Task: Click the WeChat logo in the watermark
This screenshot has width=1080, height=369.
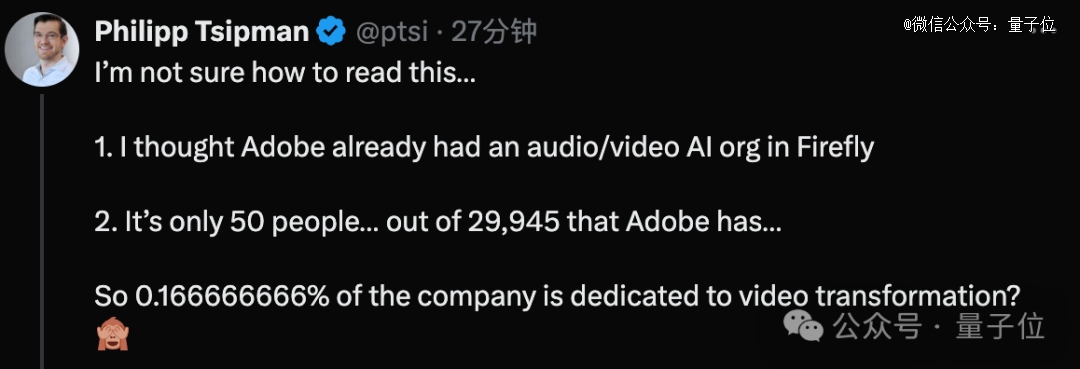Action: click(803, 325)
